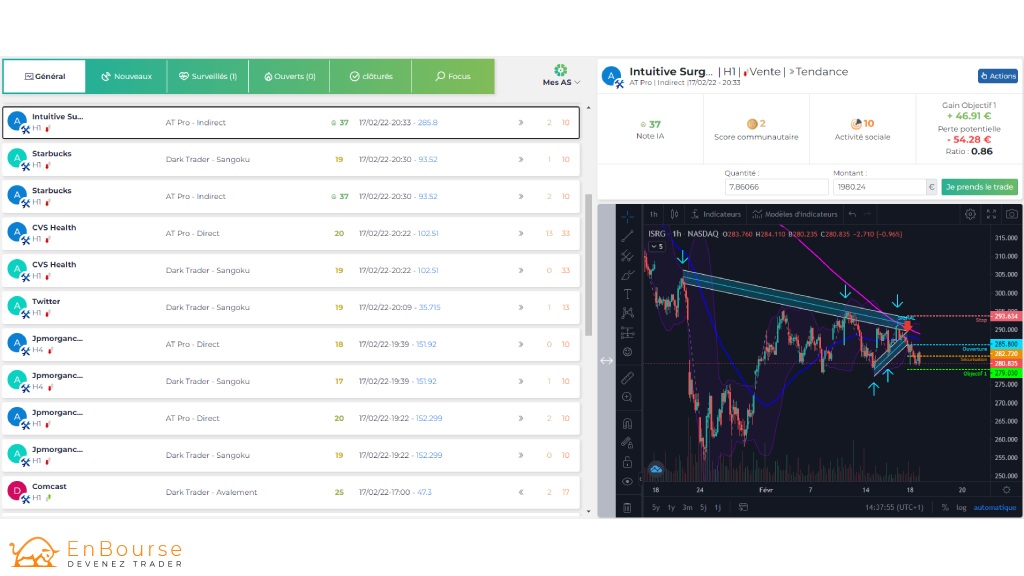Switch to the Général tab
The height and width of the screenshot is (576, 1024).
pyautogui.click(x=44, y=76)
